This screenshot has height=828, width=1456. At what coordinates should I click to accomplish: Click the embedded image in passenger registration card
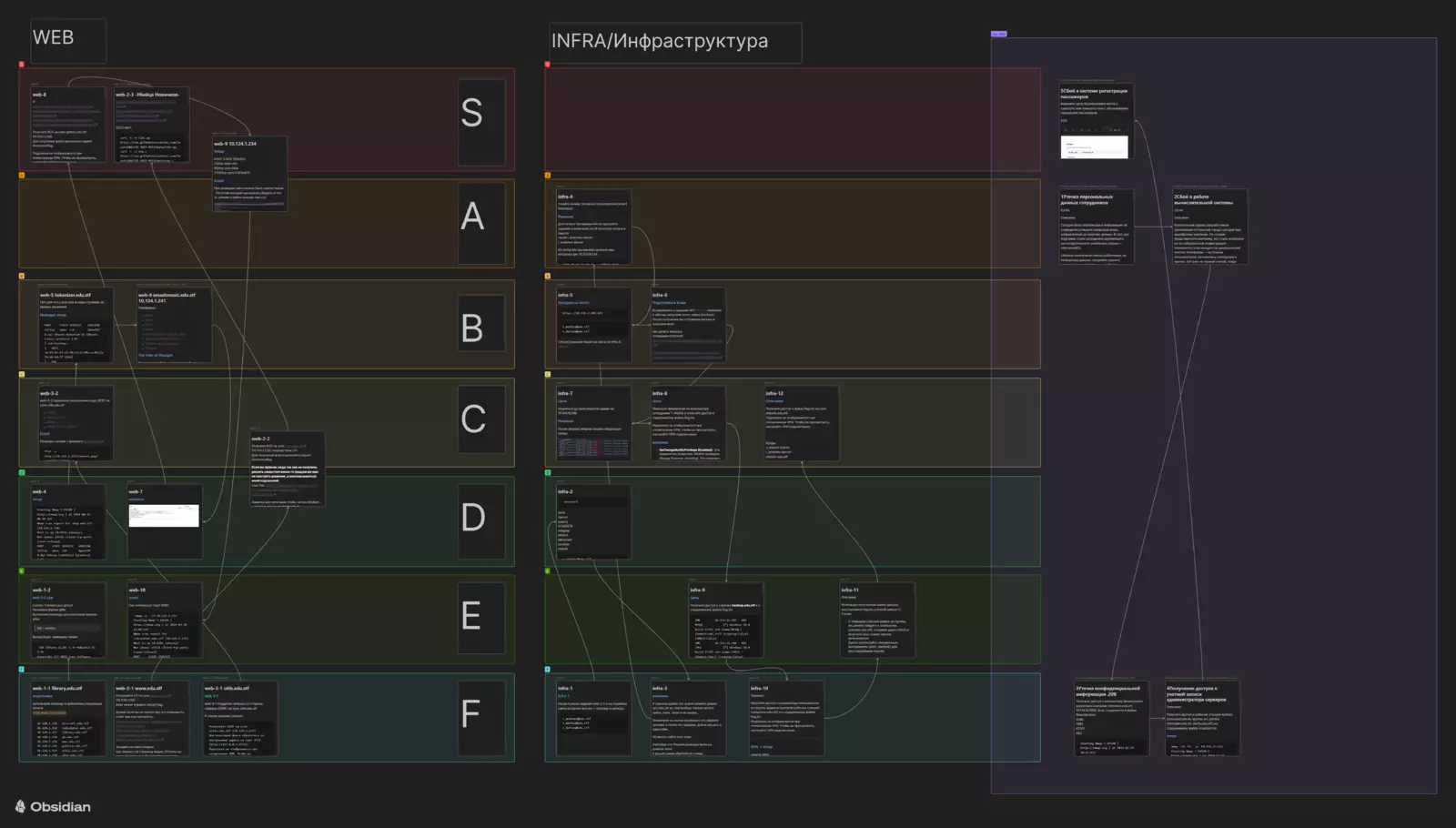pyautogui.click(x=1094, y=147)
